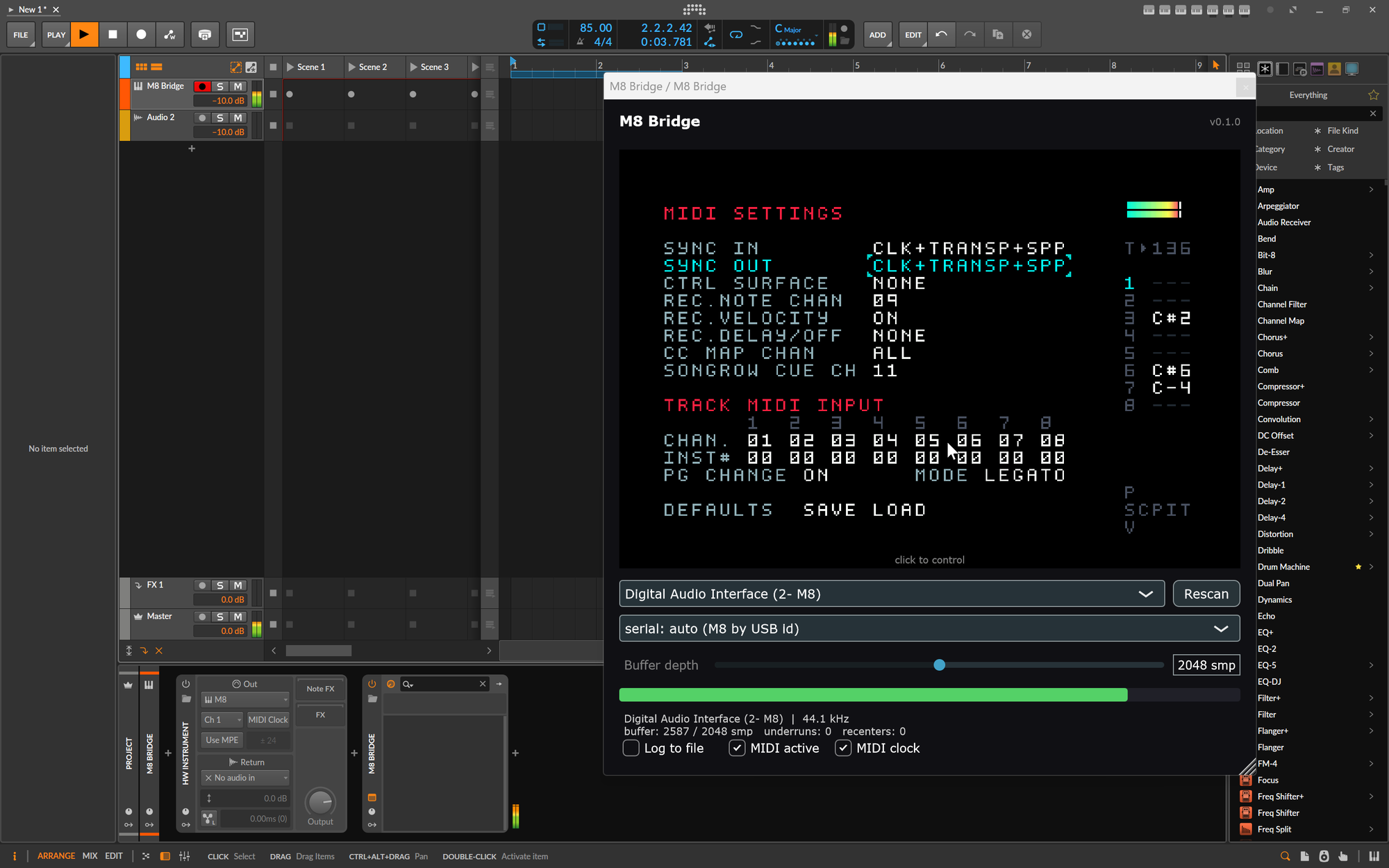Click the browser Everything star favorite icon
This screenshot has height=868, width=1389.
tap(1373, 95)
